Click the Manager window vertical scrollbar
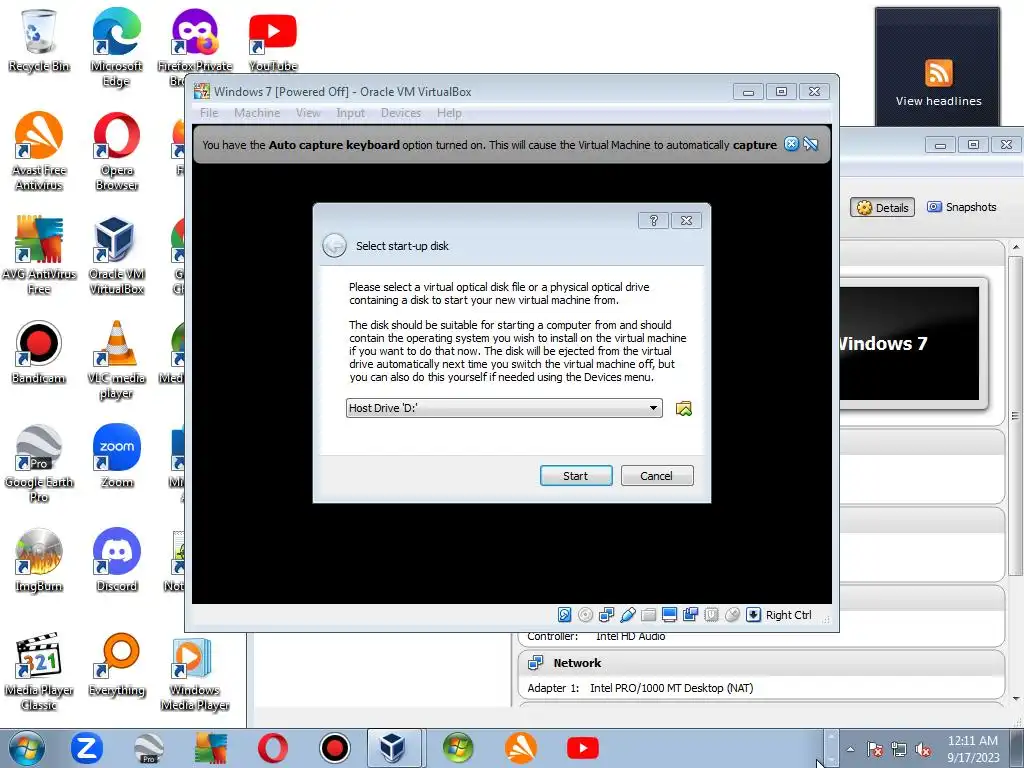This screenshot has width=1024, height=768. [1016, 414]
